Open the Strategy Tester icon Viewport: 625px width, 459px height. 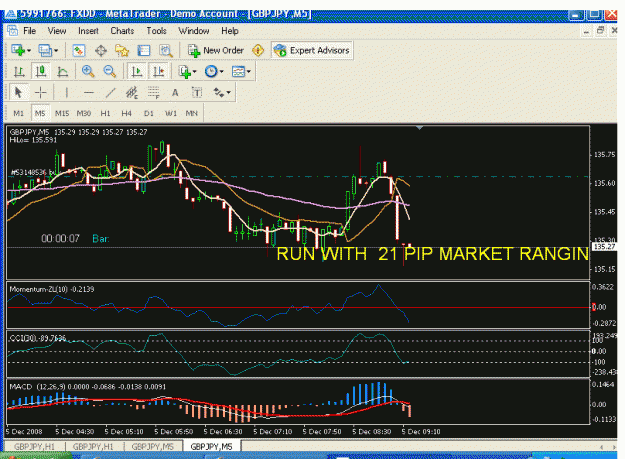coord(165,51)
